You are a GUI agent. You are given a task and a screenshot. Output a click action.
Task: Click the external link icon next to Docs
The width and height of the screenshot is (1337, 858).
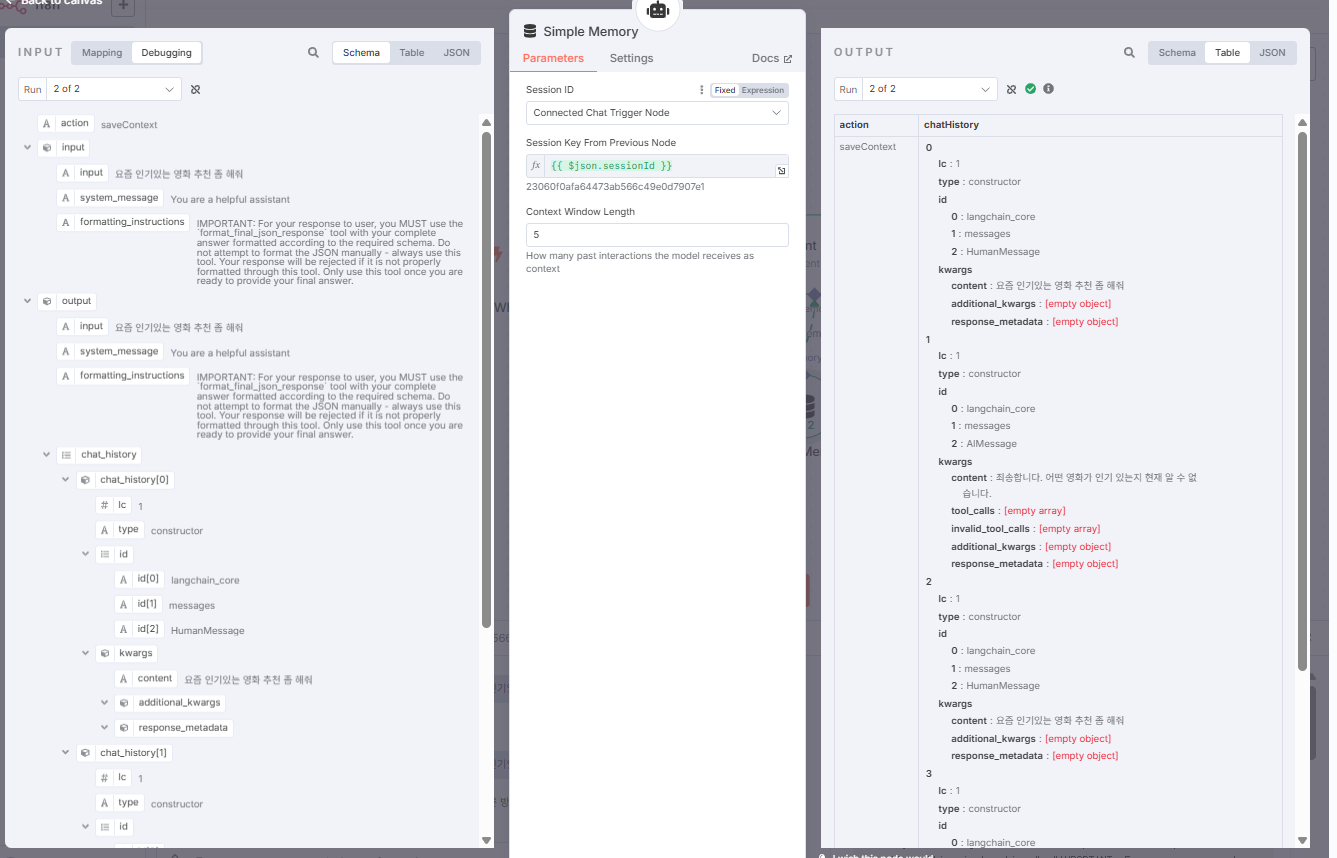[788, 59]
